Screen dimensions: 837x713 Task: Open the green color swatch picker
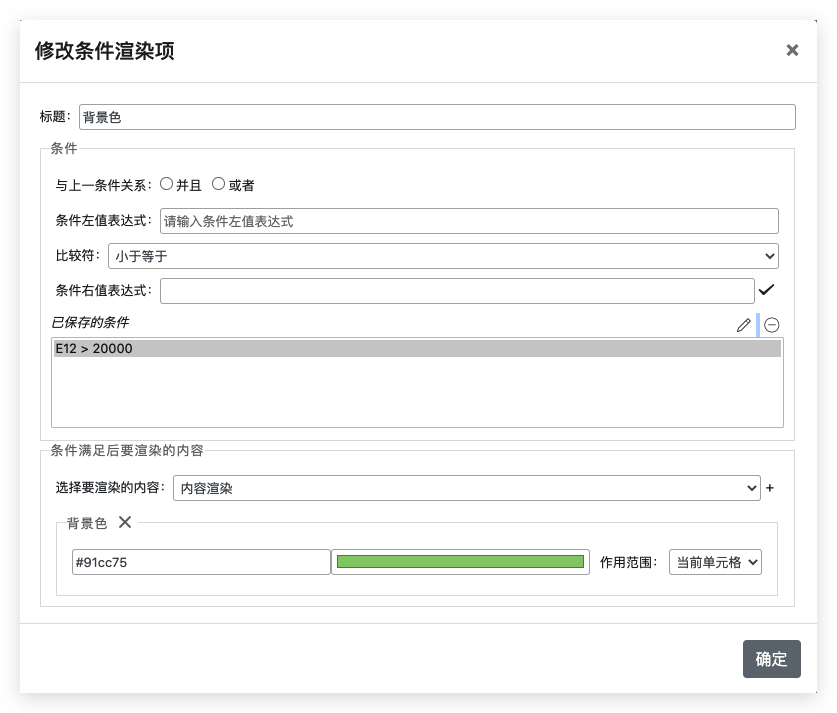pyautogui.click(x=460, y=562)
